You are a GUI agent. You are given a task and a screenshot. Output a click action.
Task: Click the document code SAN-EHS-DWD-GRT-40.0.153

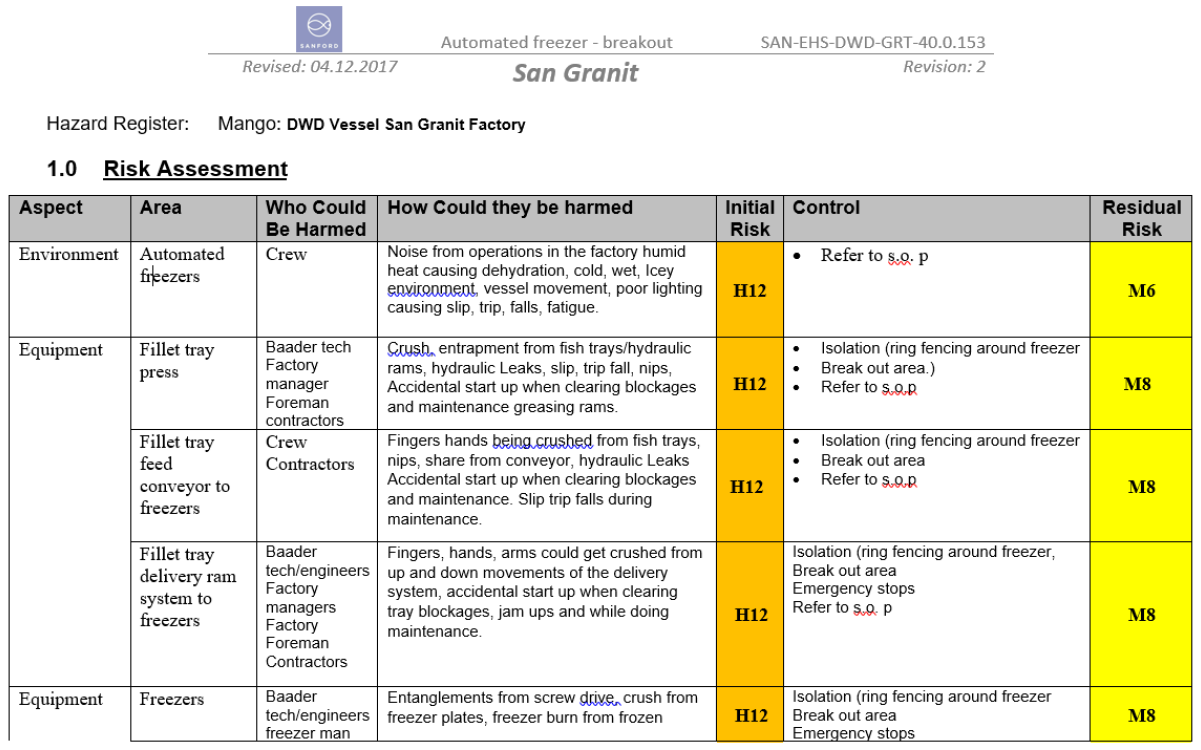coord(872,42)
